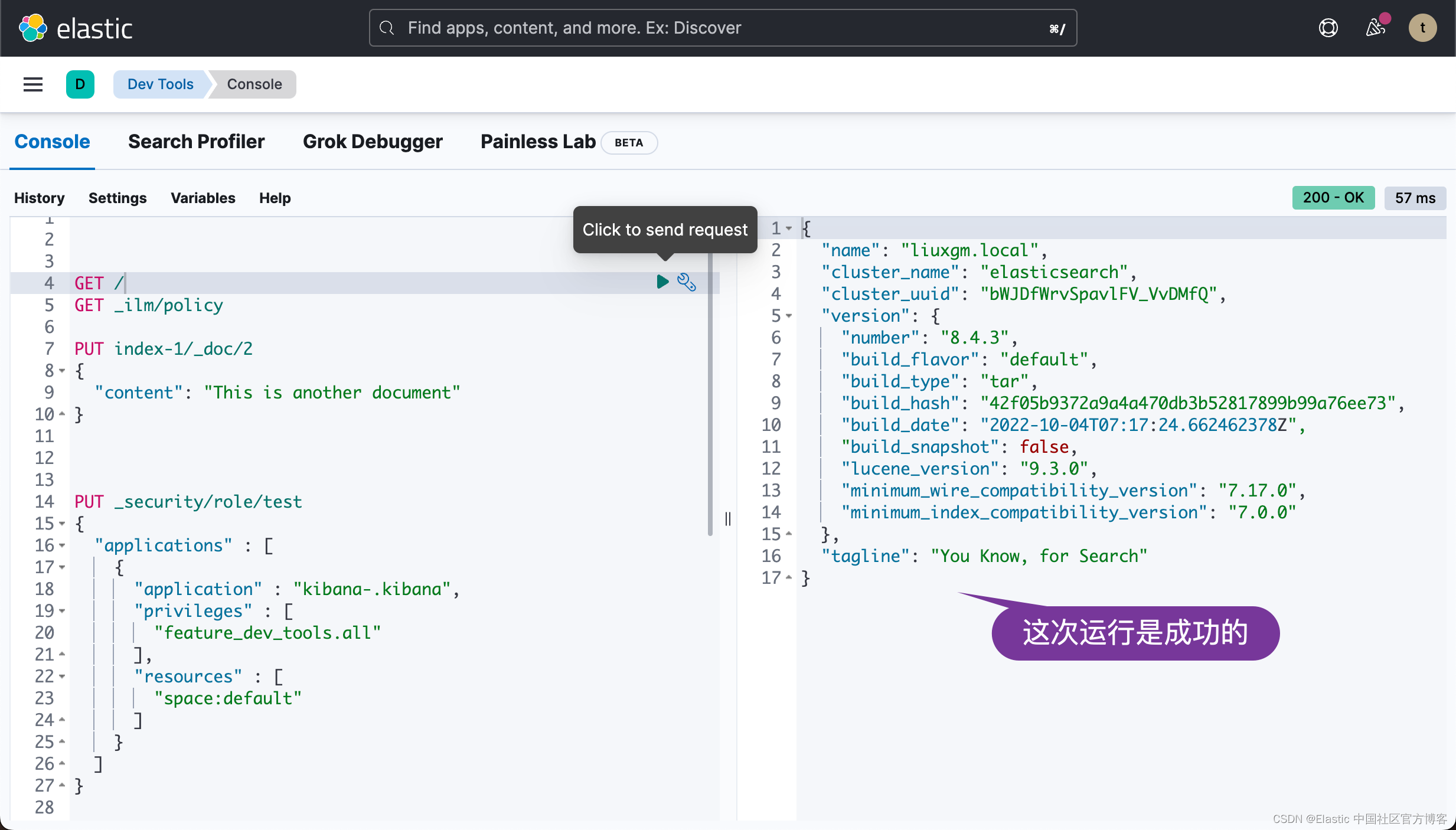Open the hamburger navigation menu
Image resolution: width=1456 pixels, height=830 pixels.
click(33, 84)
